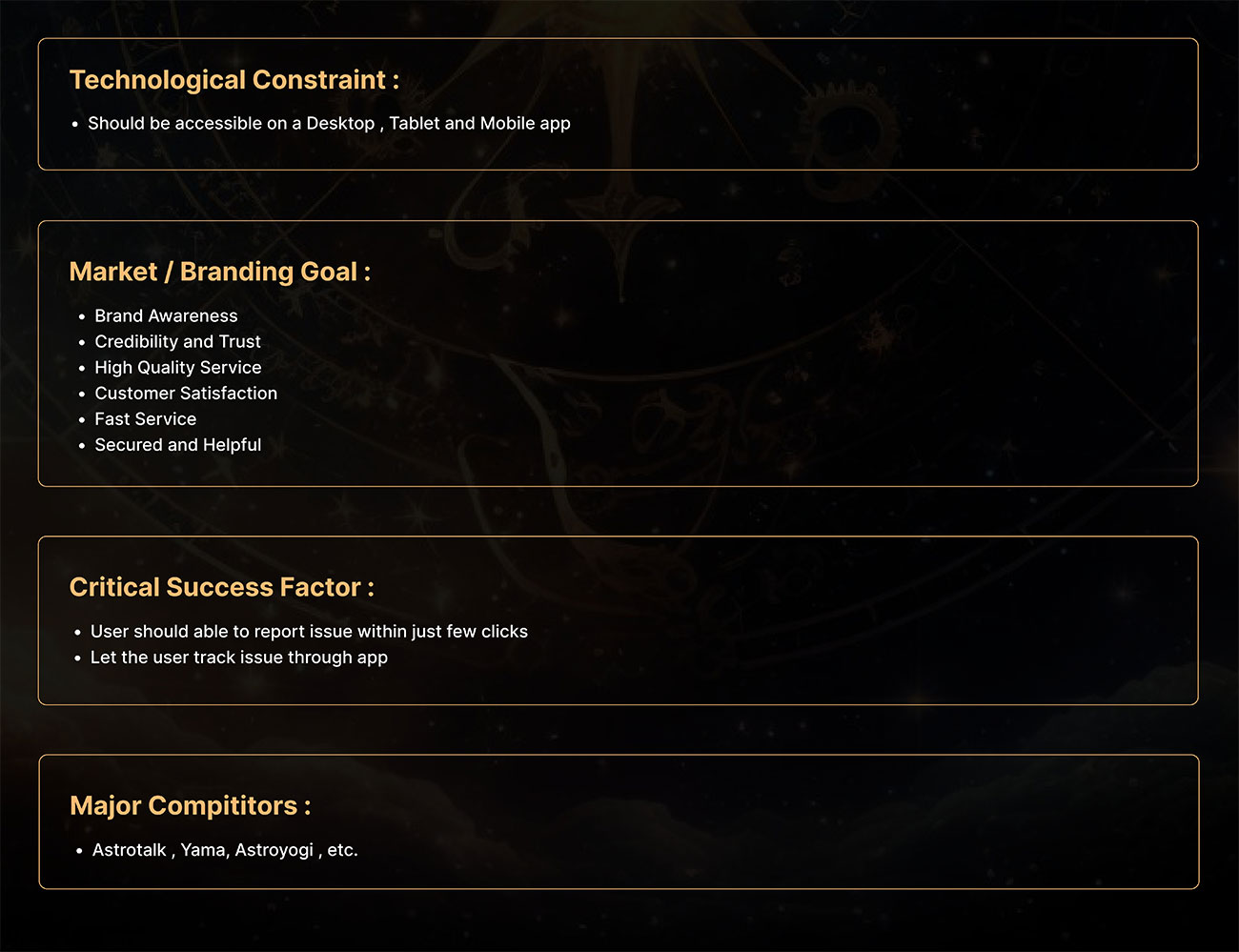Click the Customer Satisfaction bullet
The width and height of the screenshot is (1239, 952).
[186, 393]
